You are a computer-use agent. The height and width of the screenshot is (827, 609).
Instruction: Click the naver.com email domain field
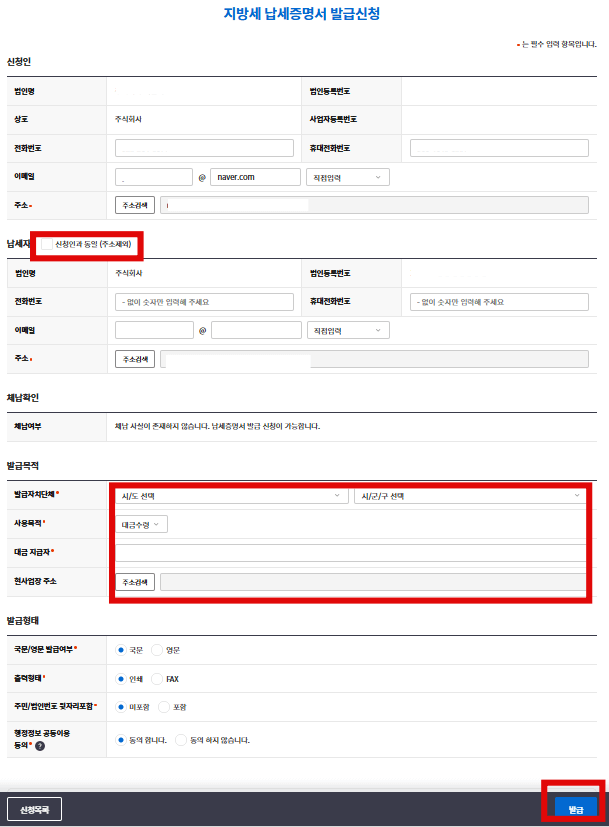click(255, 177)
